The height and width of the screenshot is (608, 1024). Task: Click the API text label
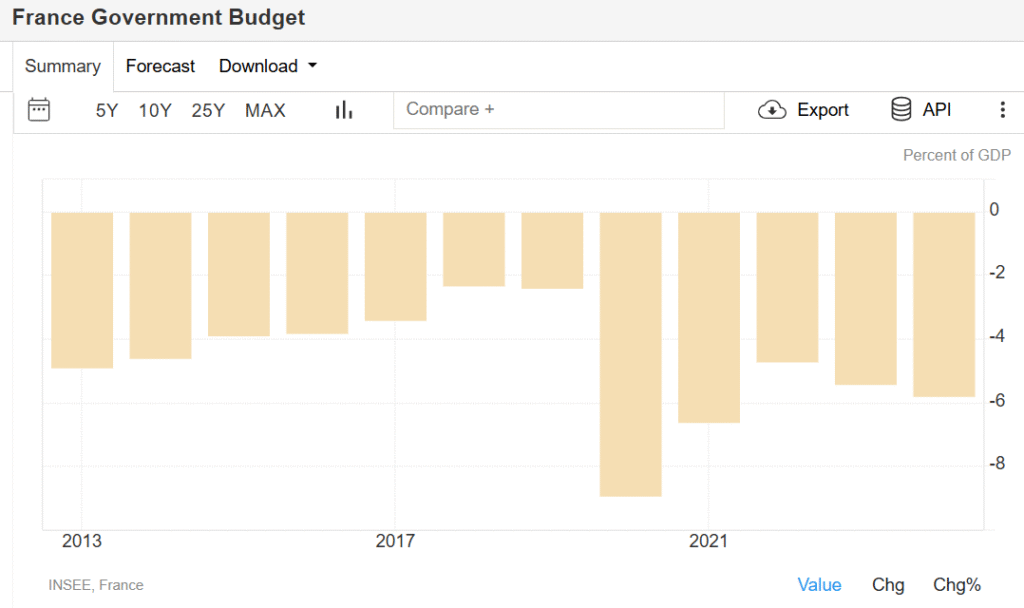click(936, 110)
